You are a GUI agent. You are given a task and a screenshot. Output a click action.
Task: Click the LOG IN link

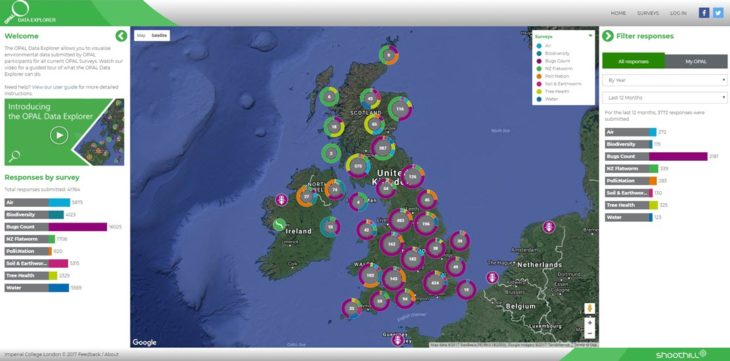tap(678, 14)
